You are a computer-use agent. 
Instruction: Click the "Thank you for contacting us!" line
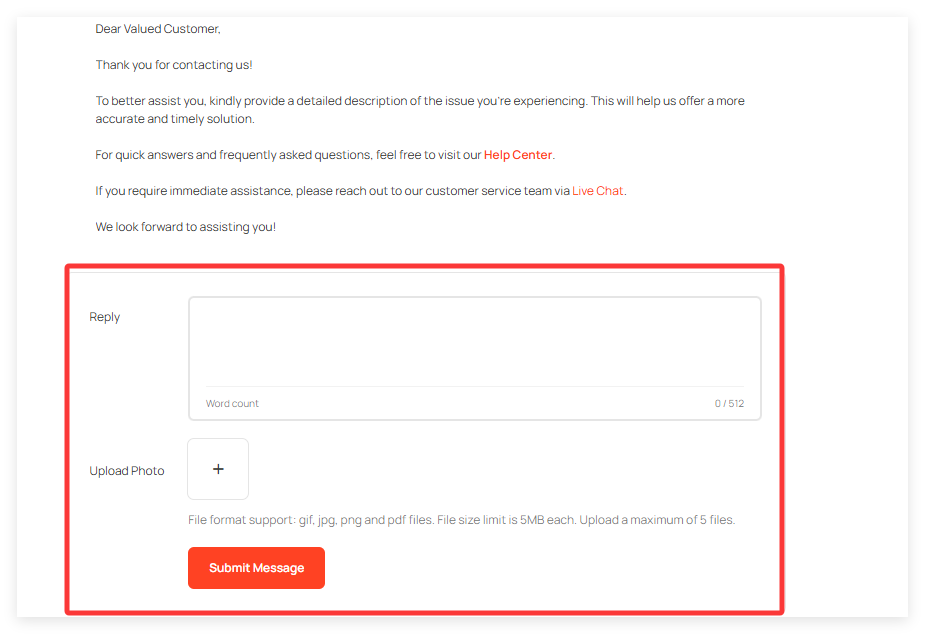click(174, 65)
